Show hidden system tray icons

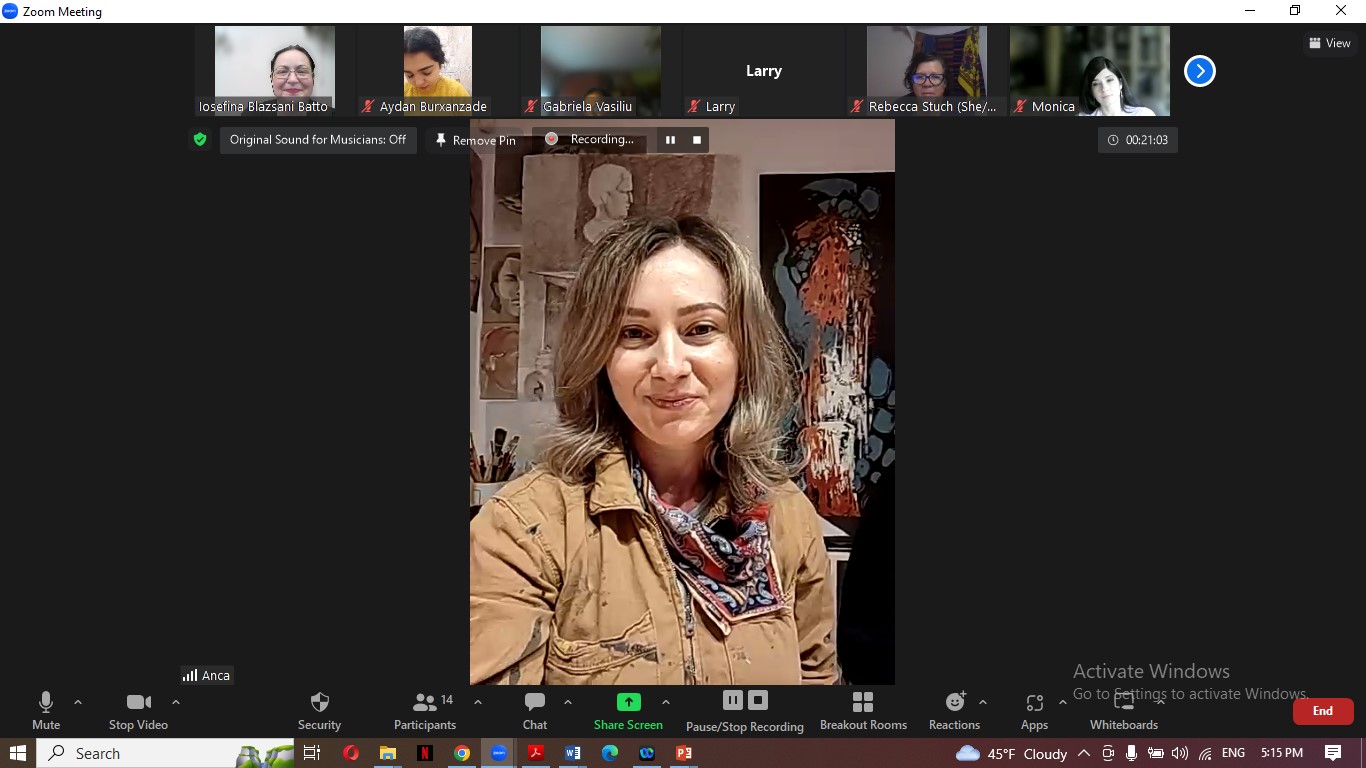tap(1084, 753)
